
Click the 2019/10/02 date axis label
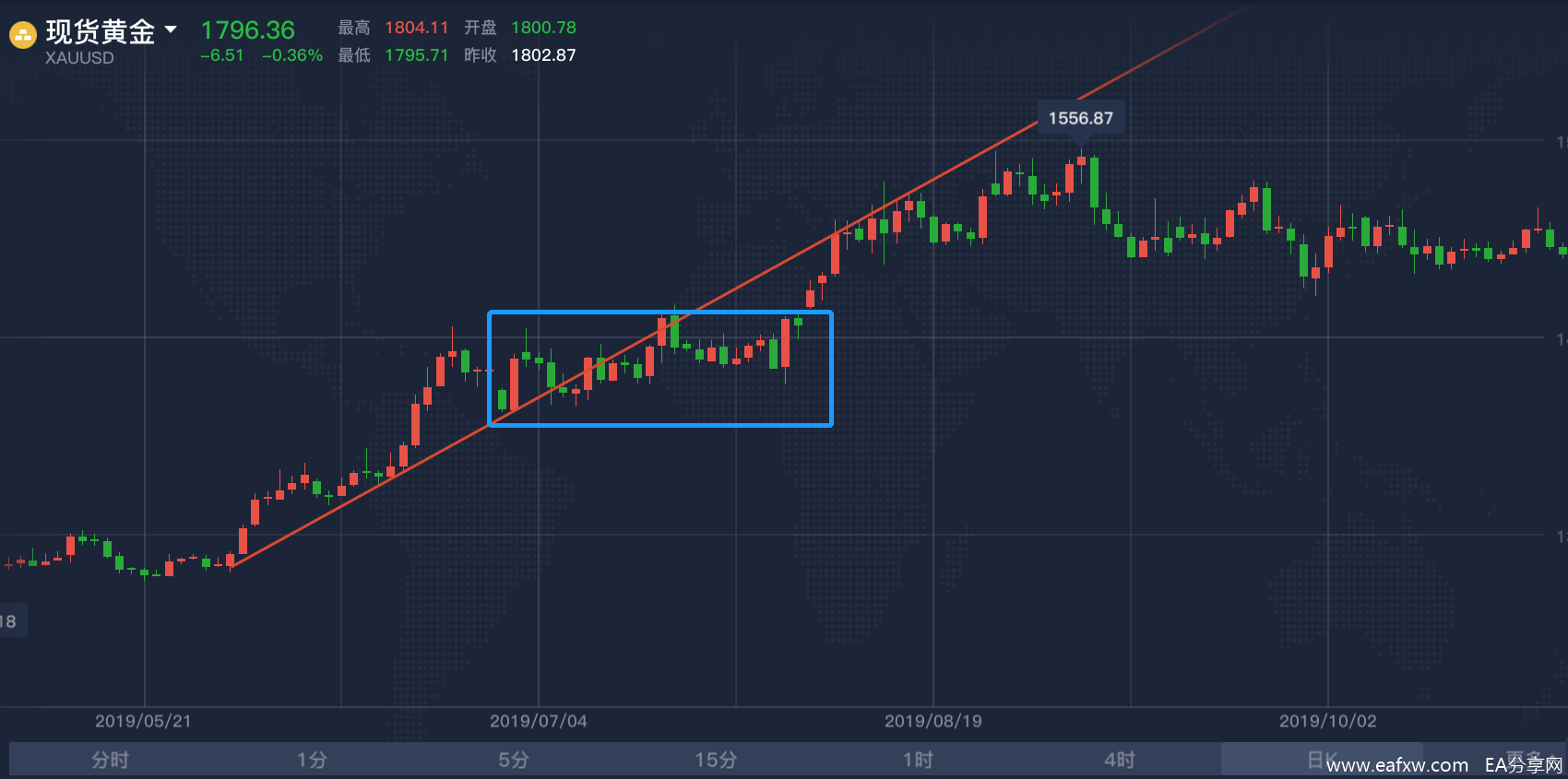pyautogui.click(x=1328, y=721)
